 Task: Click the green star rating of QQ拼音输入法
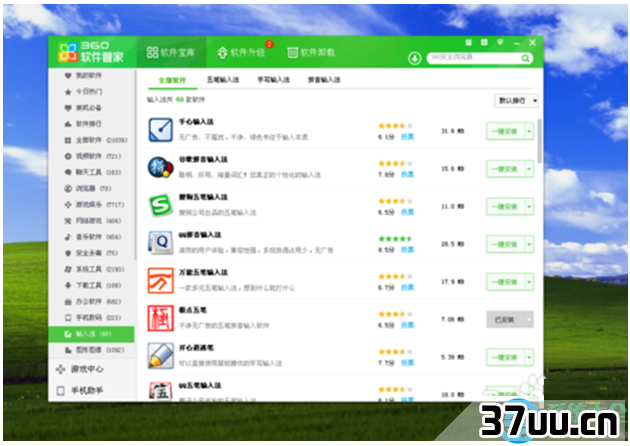coord(395,239)
